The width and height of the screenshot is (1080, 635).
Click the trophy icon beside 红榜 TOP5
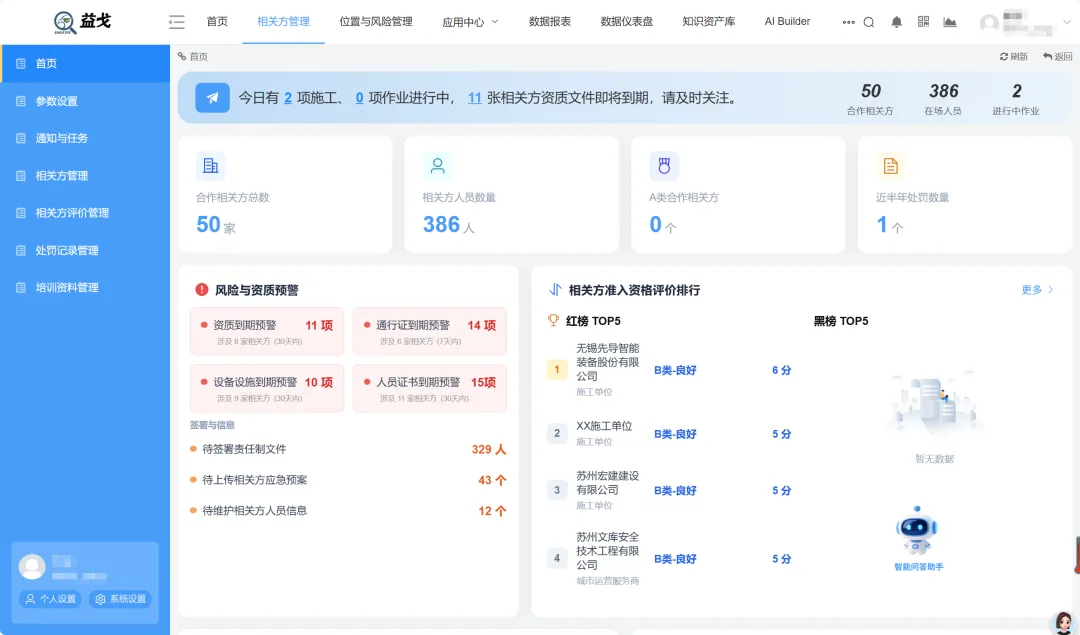[x=553, y=320]
